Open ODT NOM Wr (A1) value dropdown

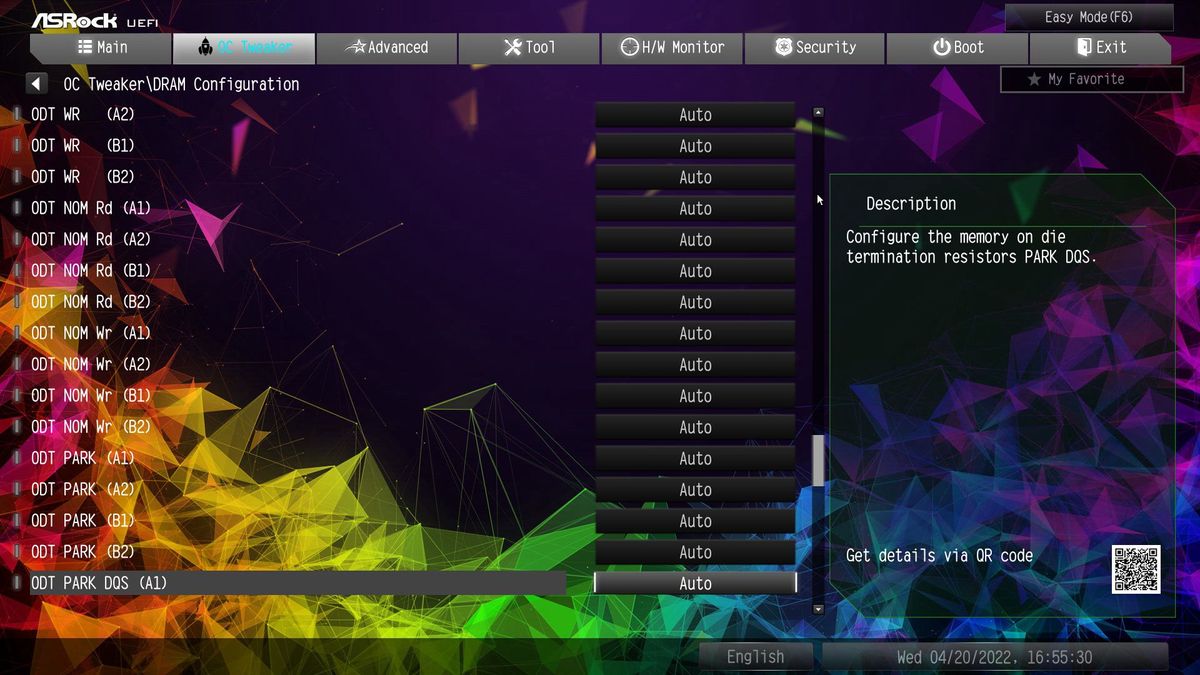695,333
